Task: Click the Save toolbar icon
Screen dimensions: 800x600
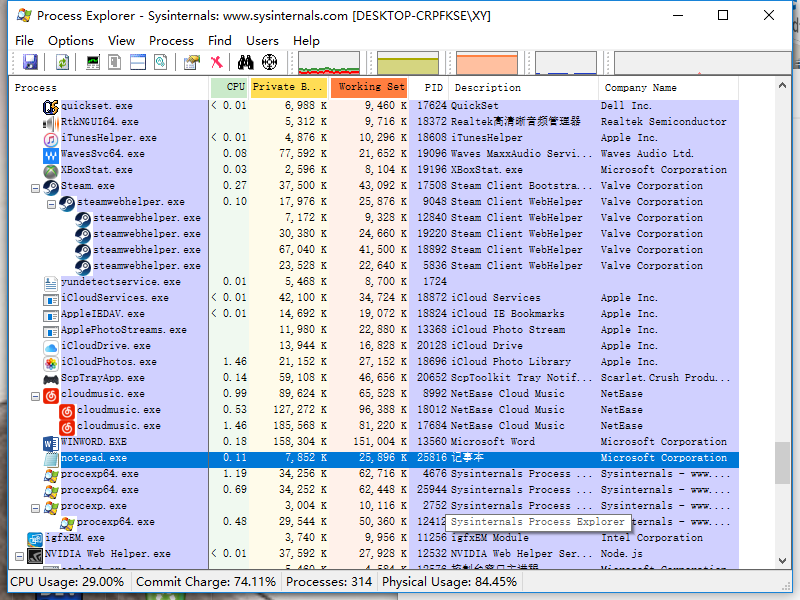Action: [x=30, y=62]
